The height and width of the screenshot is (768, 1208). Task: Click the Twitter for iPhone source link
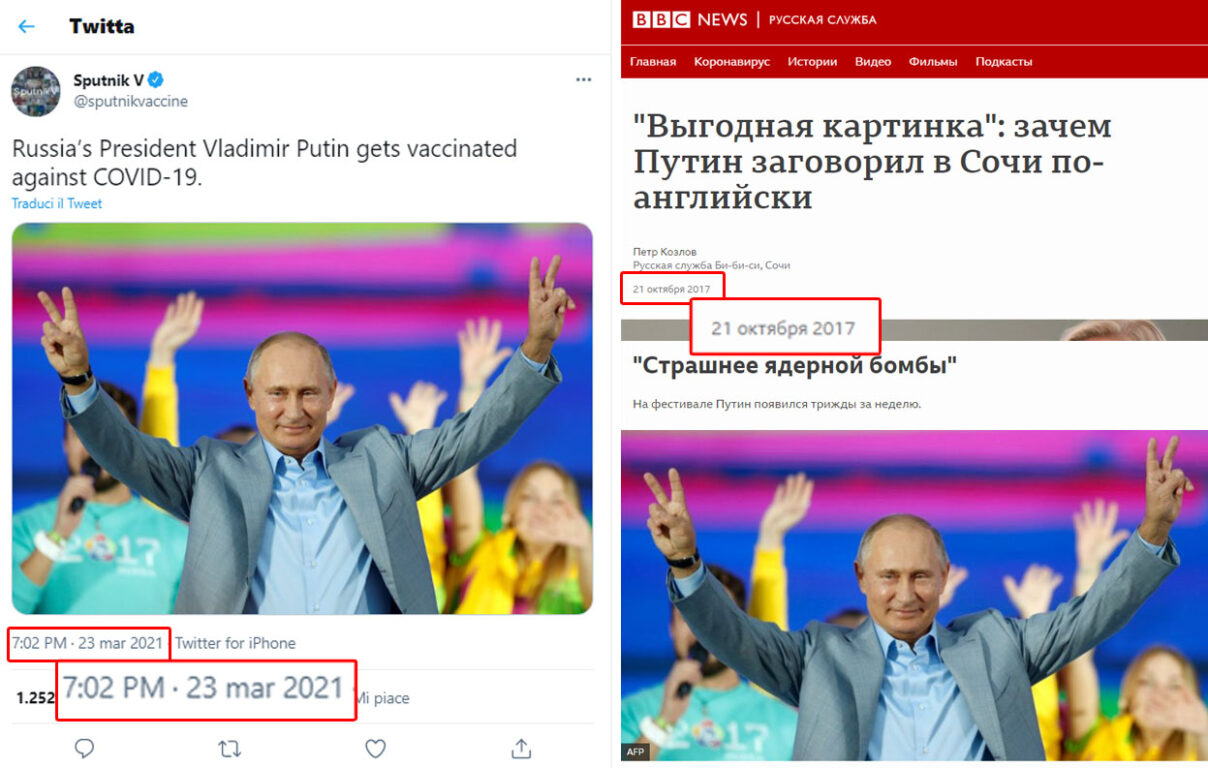236,643
